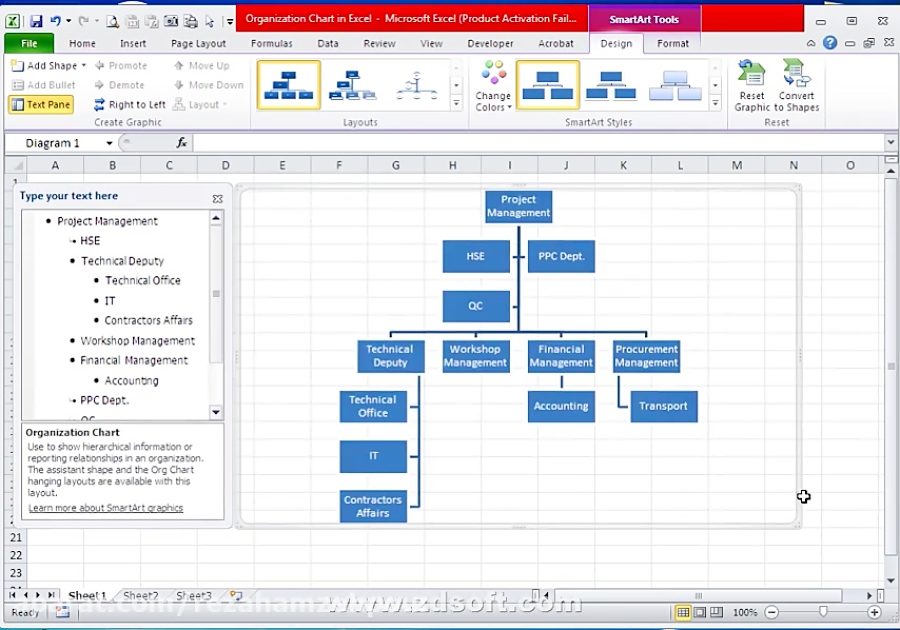Viewport: 900px width, 630px height.
Task: Click the zoom out minus button
Action: [772, 613]
